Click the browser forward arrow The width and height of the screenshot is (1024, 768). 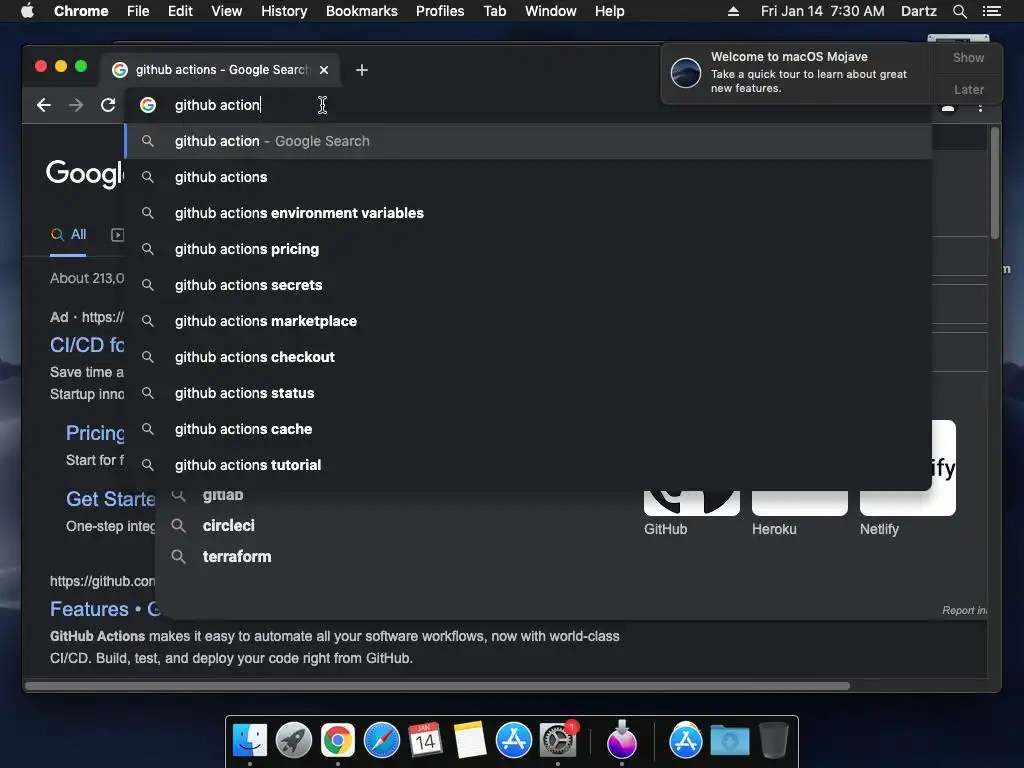(76, 105)
